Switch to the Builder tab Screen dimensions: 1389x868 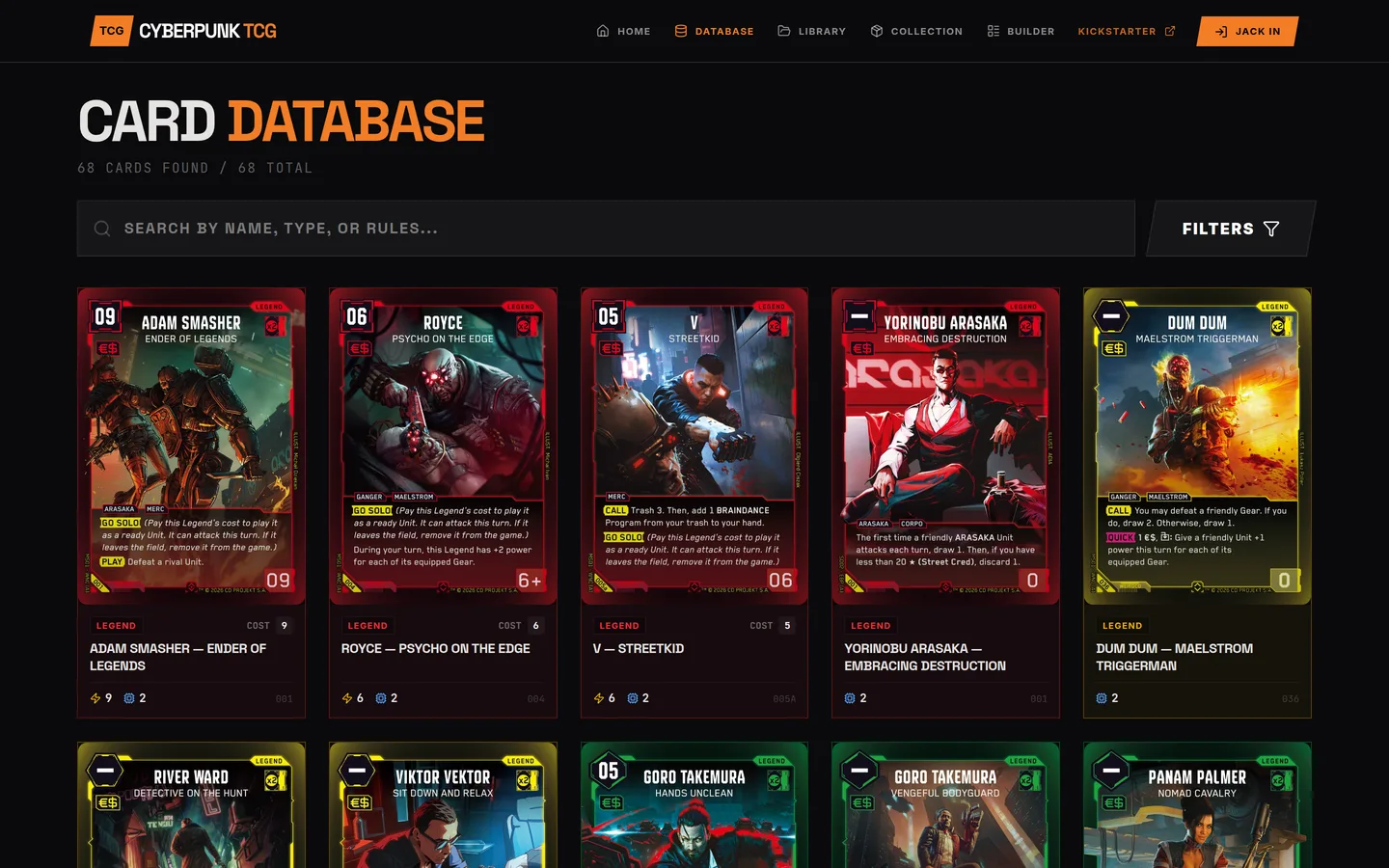1021,31
